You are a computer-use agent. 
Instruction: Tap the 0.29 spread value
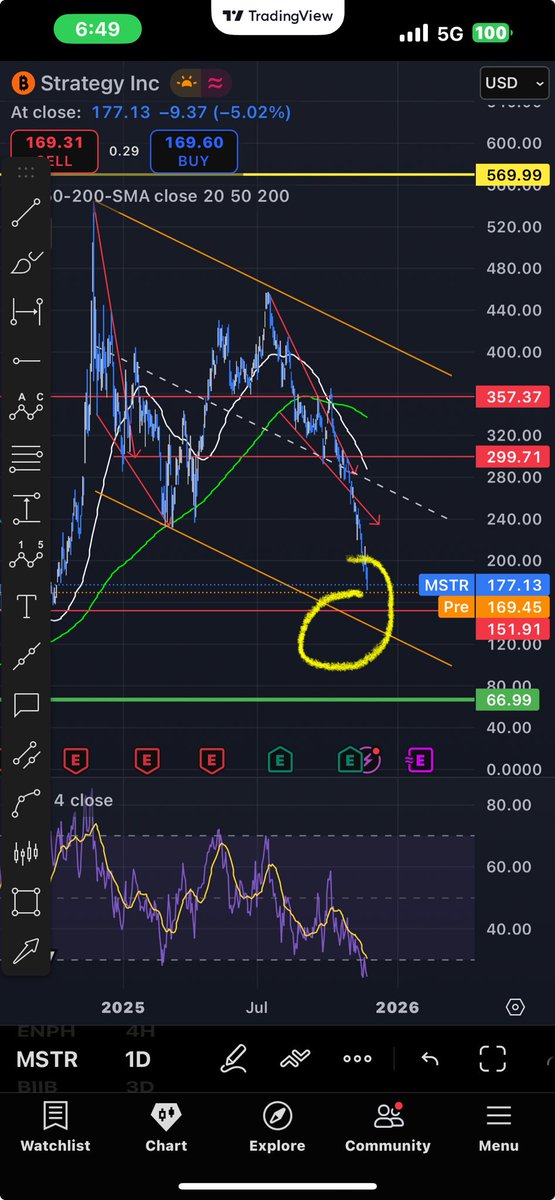click(124, 150)
